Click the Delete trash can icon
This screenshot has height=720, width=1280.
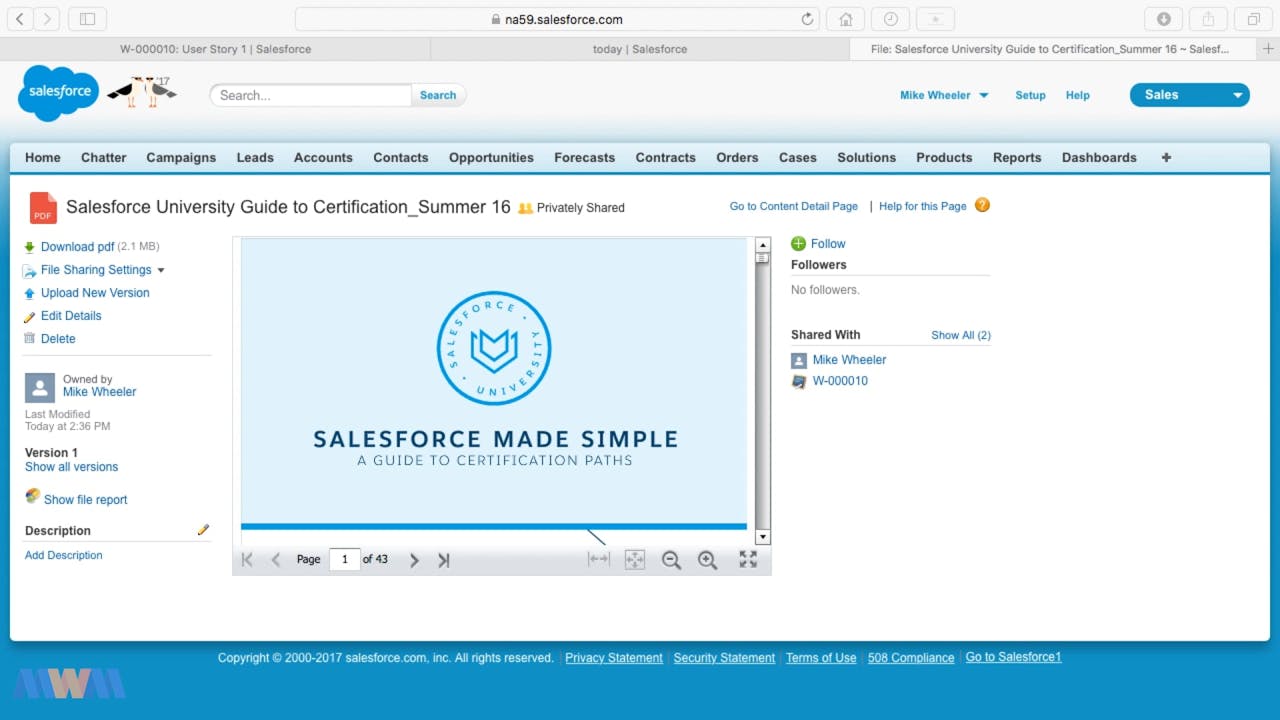pyautogui.click(x=30, y=339)
